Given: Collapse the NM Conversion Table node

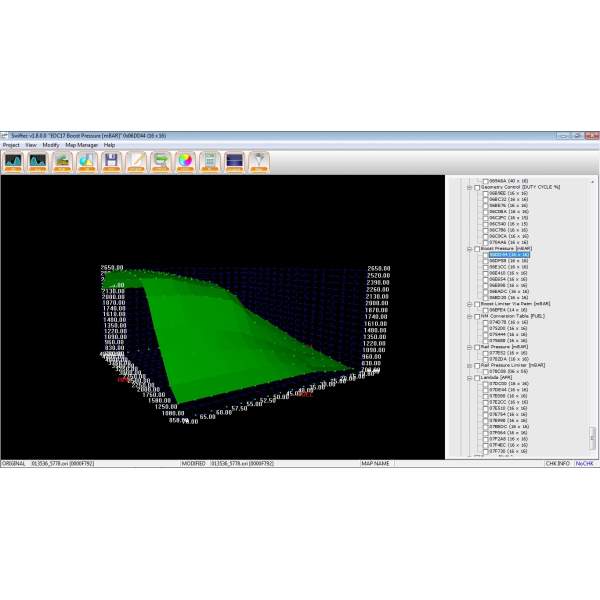Looking at the screenshot, I should [x=470, y=317].
